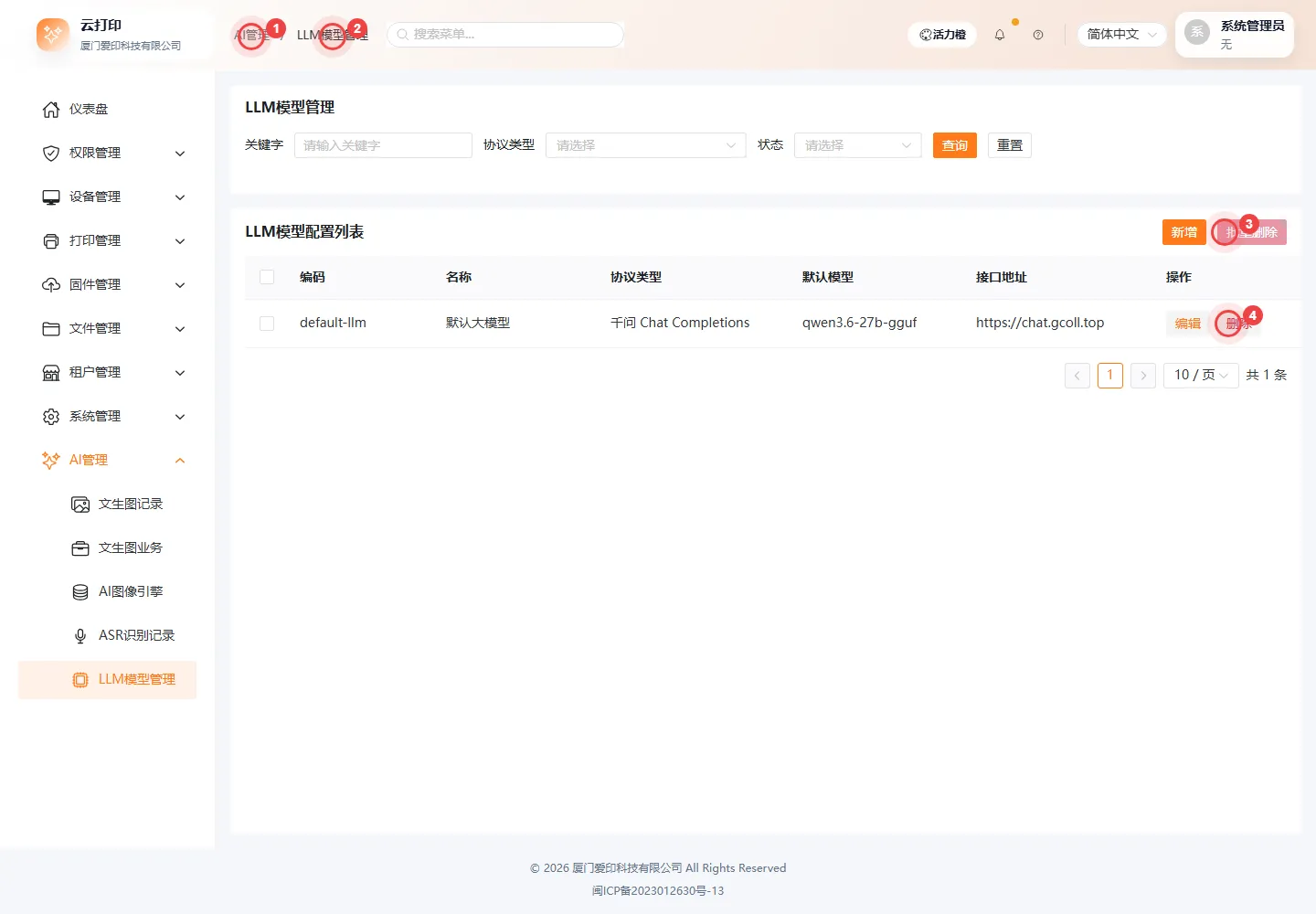The width and height of the screenshot is (1316, 914).
Task: Click 删除 for default-llm row
Action: [x=1238, y=324]
